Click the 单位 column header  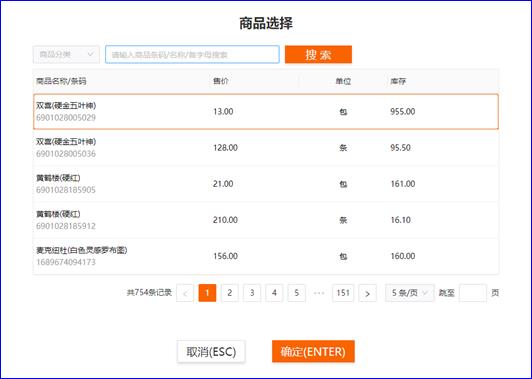(343, 81)
